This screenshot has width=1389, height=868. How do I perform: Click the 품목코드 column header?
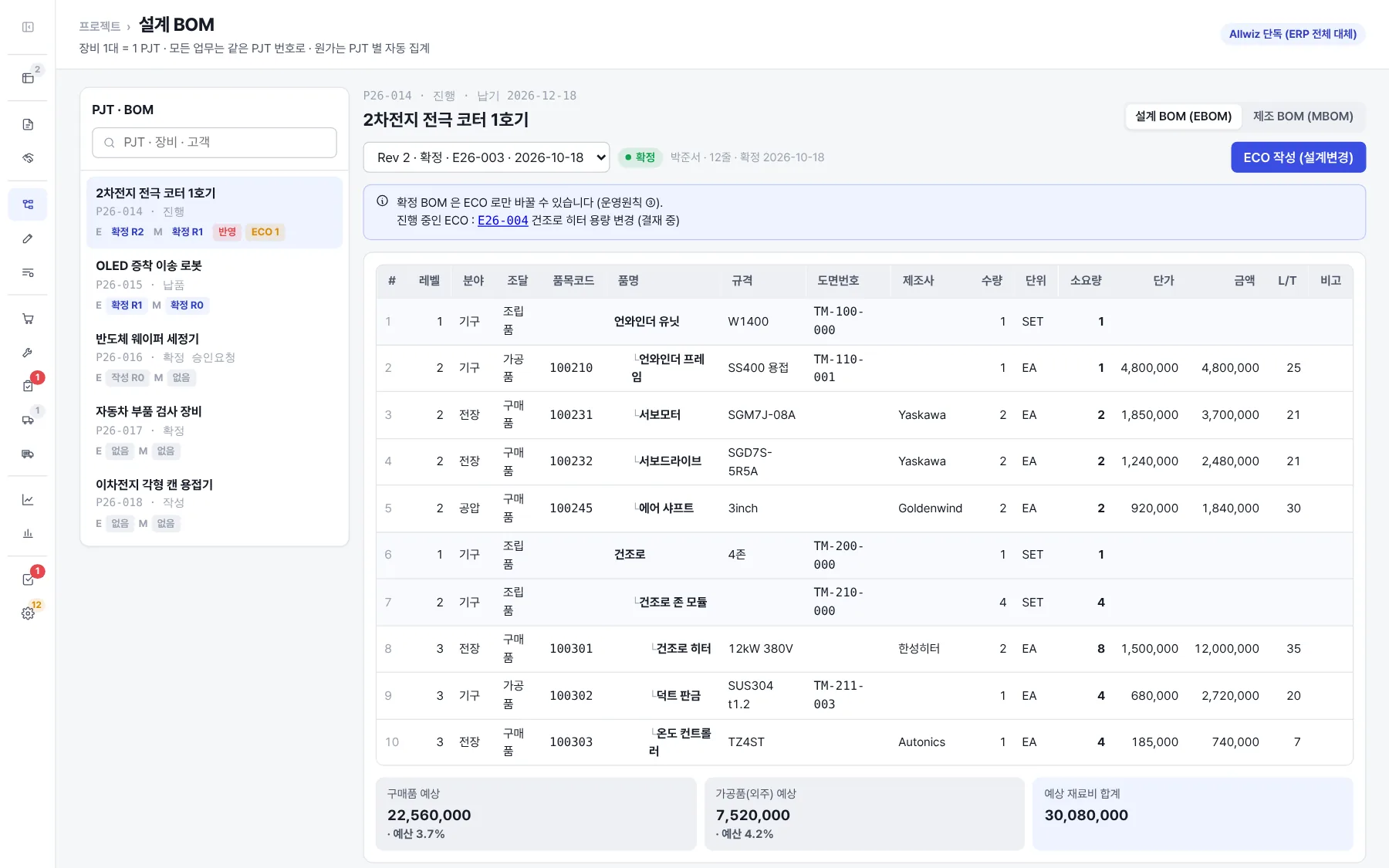573,281
